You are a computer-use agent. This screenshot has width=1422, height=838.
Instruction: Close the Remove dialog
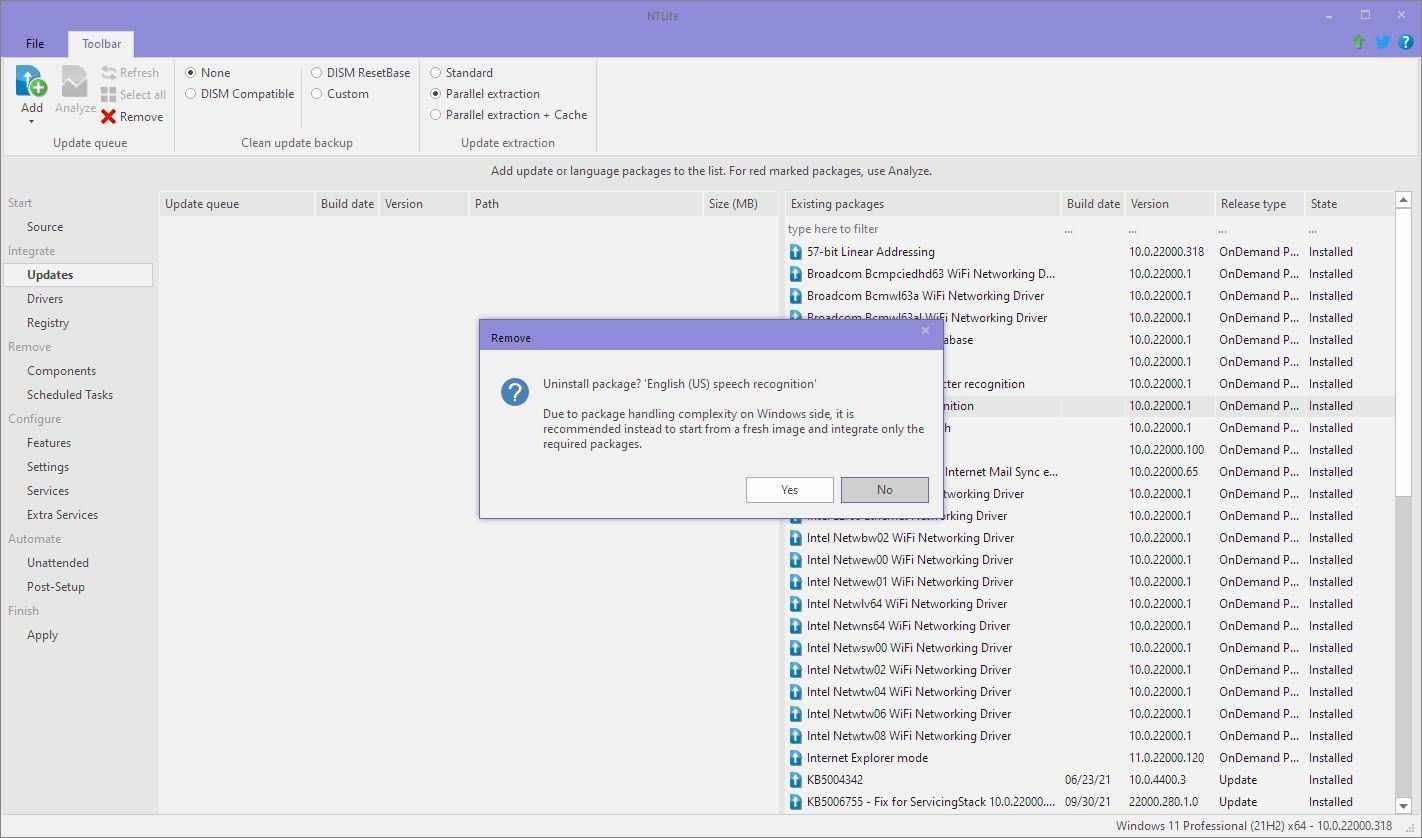[x=925, y=331]
